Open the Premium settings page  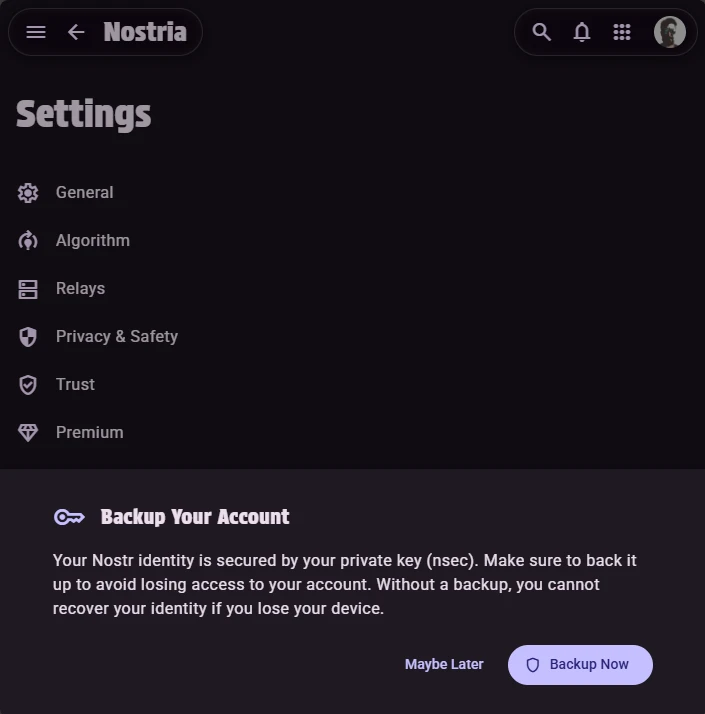(90, 433)
